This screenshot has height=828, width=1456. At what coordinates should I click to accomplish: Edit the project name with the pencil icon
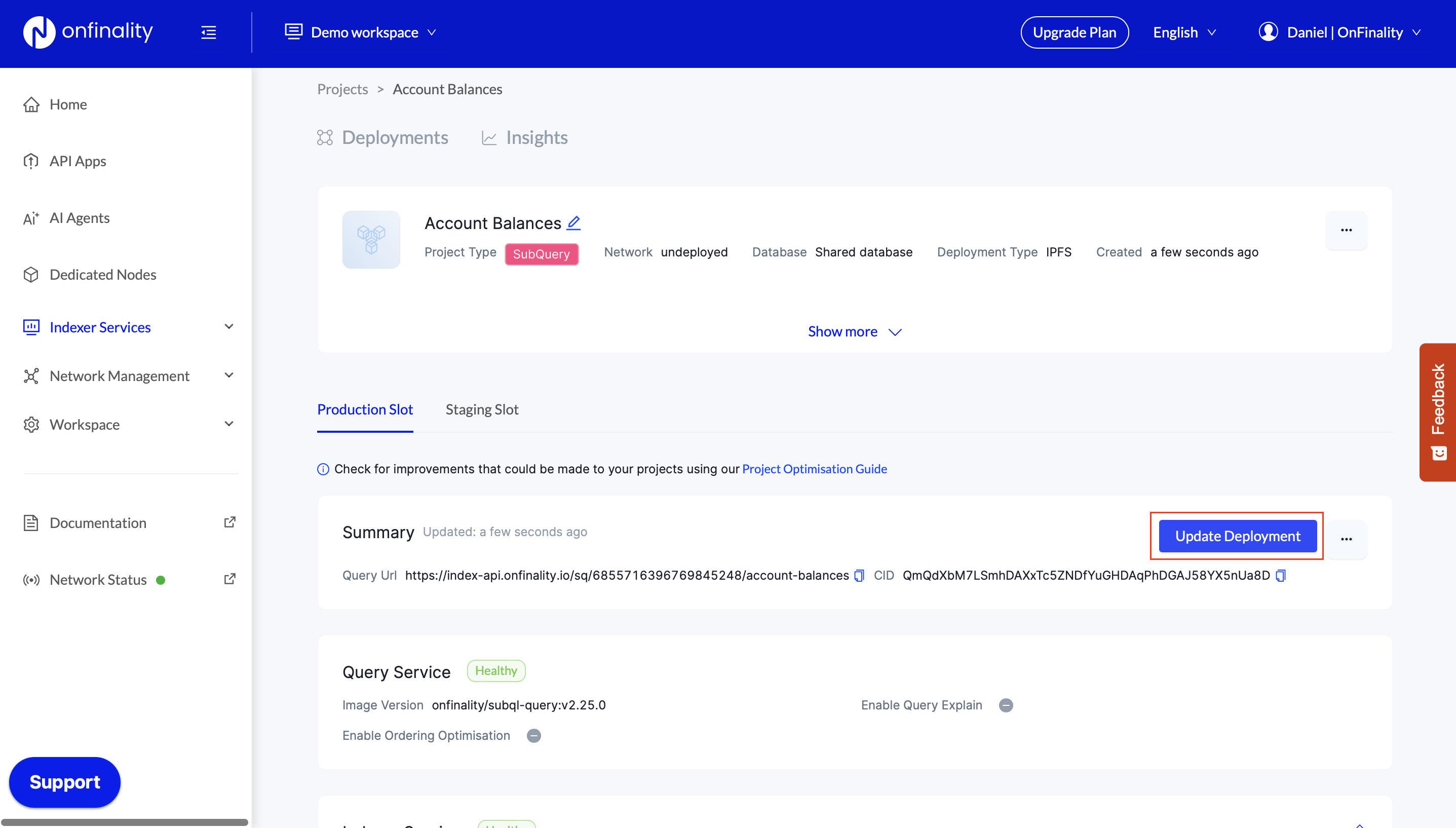pyautogui.click(x=574, y=222)
